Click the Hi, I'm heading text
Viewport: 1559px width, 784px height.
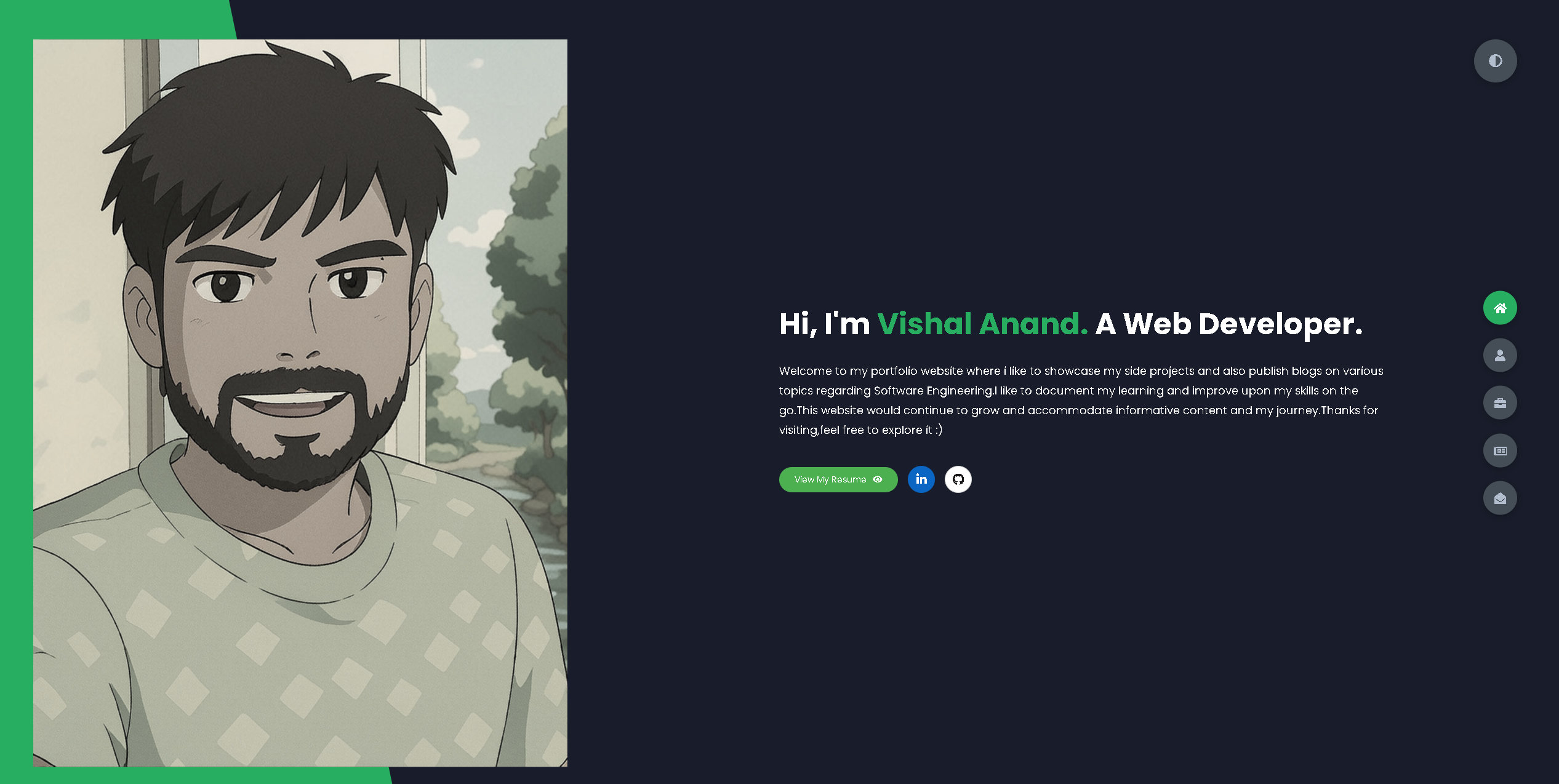pyautogui.click(x=824, y=324)
